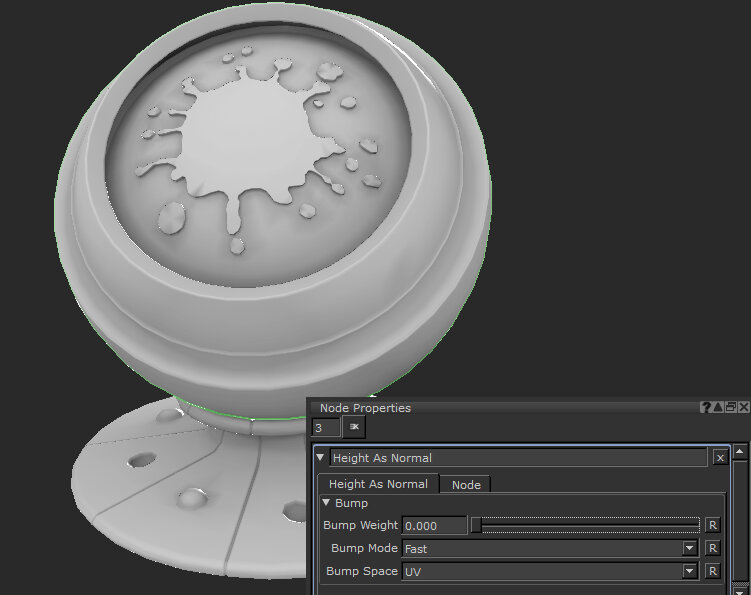Image resolution: width=751 pixels, height=595 pixels.
Task: Switch to the Node tab
Action: click(x=466, y=484)
